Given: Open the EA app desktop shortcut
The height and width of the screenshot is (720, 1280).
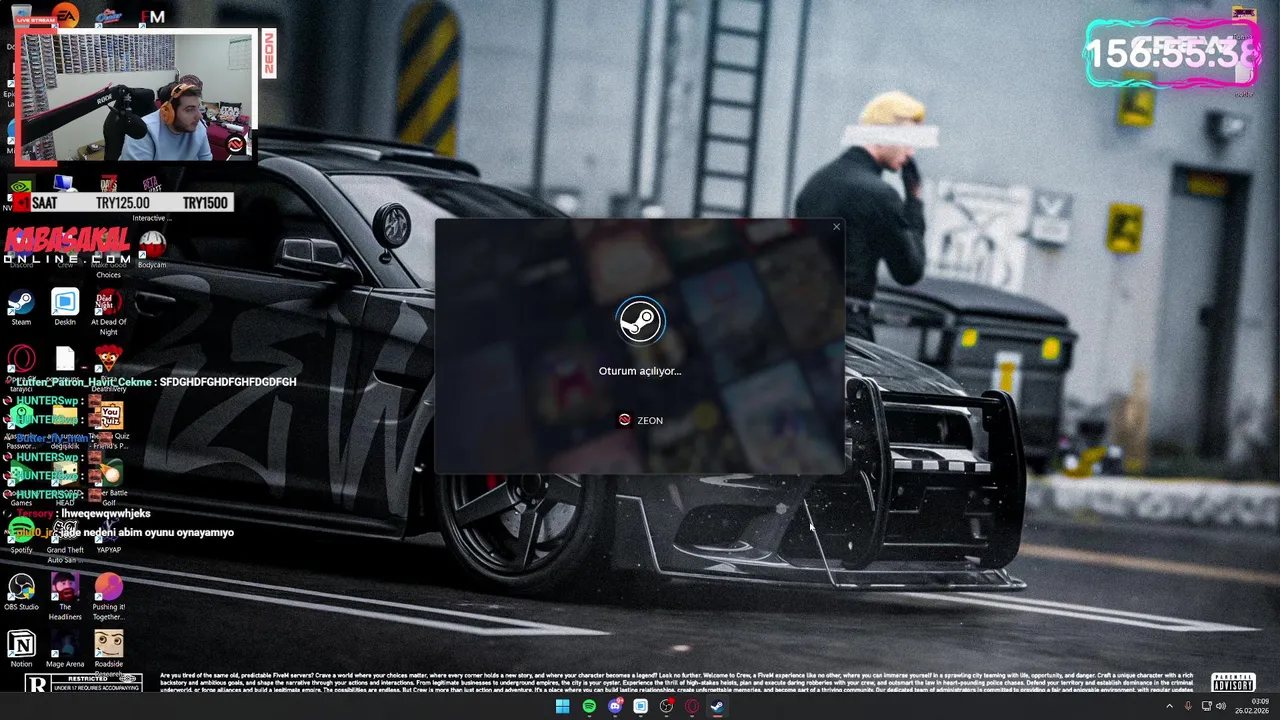Looking at the screenshot, I should [x=65, y=15].
